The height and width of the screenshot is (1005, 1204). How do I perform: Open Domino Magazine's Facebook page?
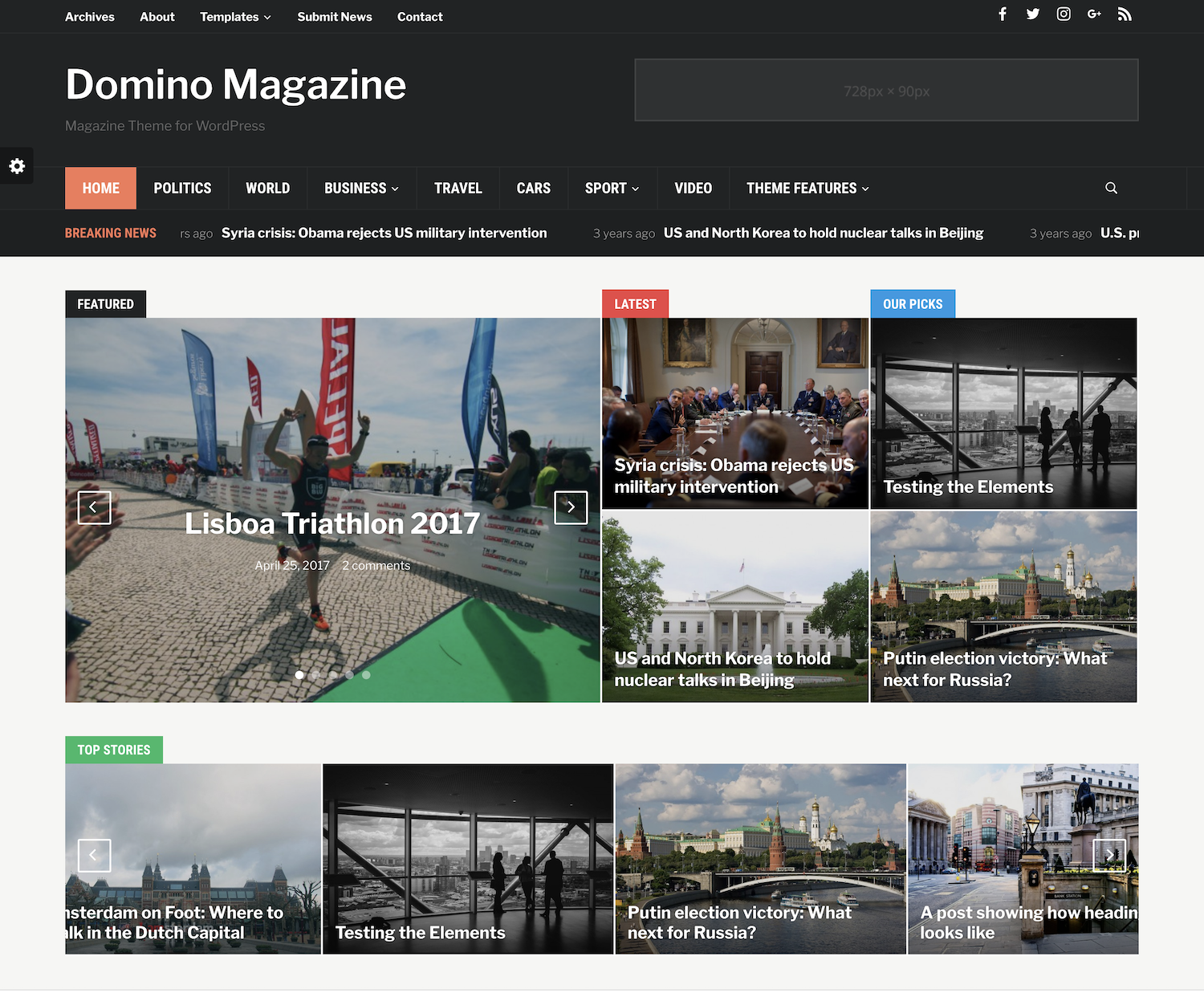[1002, 14]
